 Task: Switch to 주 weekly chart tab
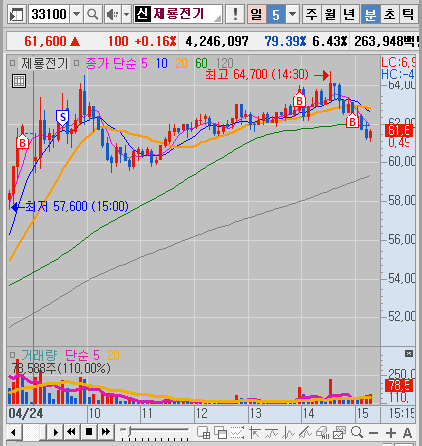tap(312, 14)
